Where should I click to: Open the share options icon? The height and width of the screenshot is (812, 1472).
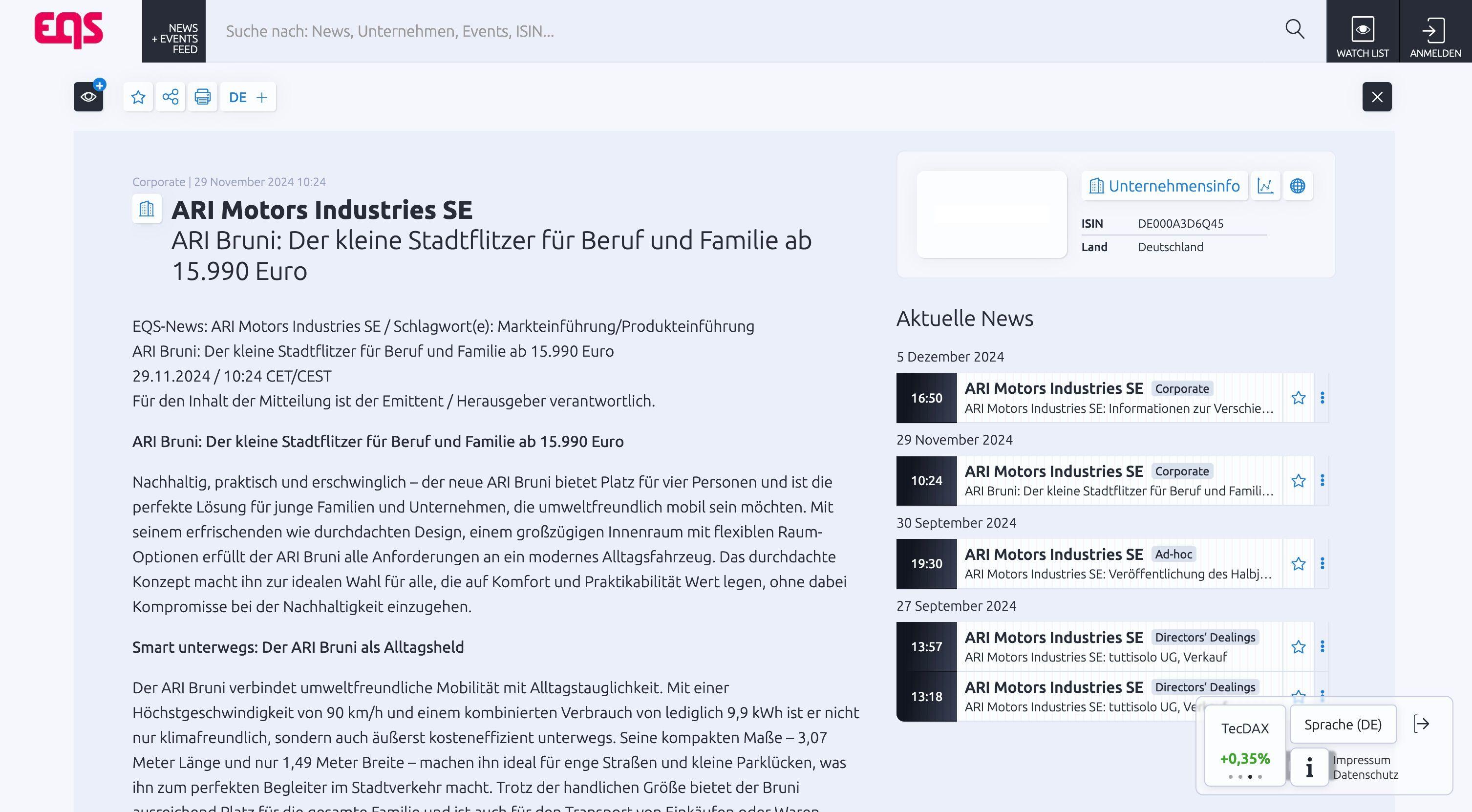click(x=171, y=97)
